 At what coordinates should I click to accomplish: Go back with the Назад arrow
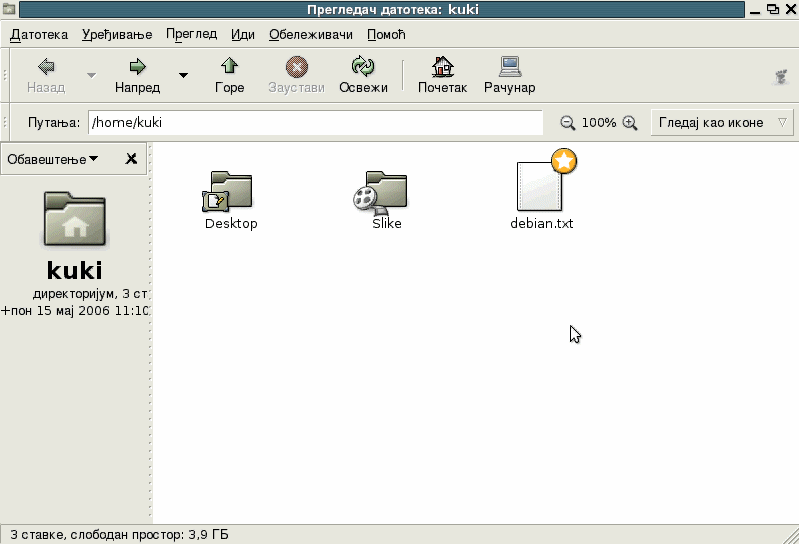click(46, 75)
